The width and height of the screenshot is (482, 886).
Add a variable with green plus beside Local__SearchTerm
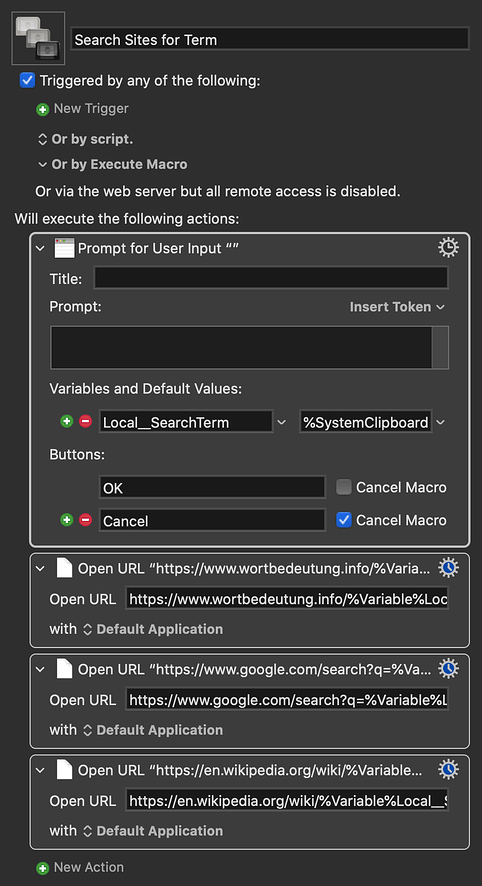67,422
